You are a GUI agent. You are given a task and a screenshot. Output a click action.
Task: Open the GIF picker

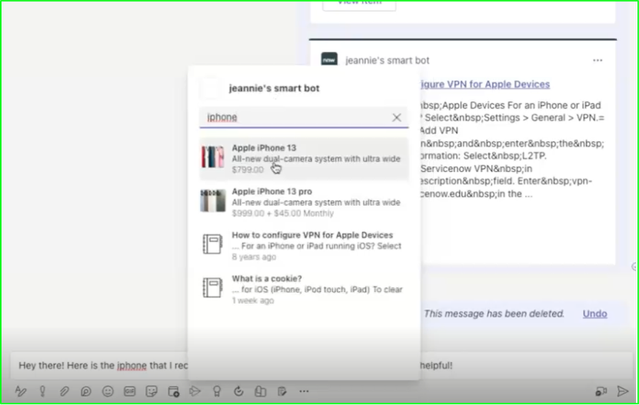(x=130, y=391)
